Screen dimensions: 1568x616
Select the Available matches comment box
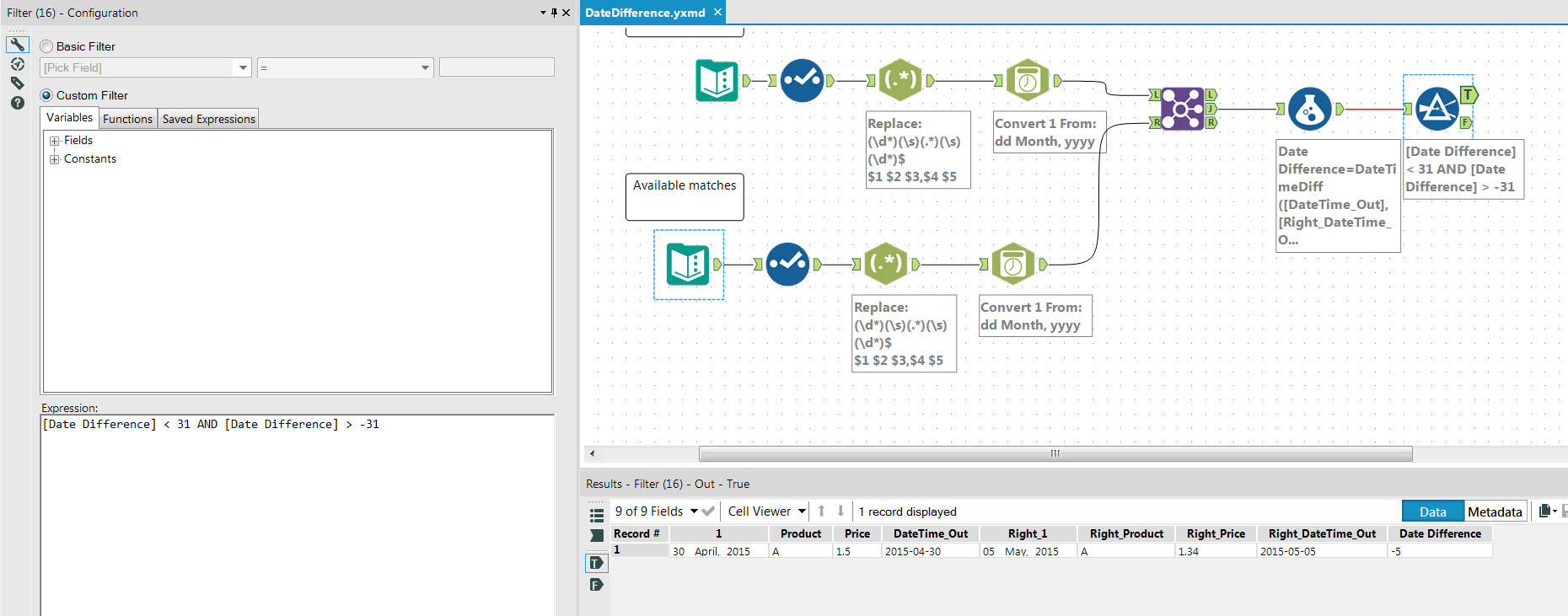point(685,196)
